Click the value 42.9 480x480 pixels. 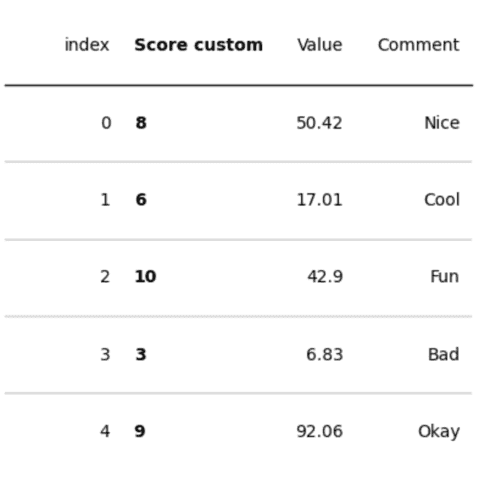(325, 276)
